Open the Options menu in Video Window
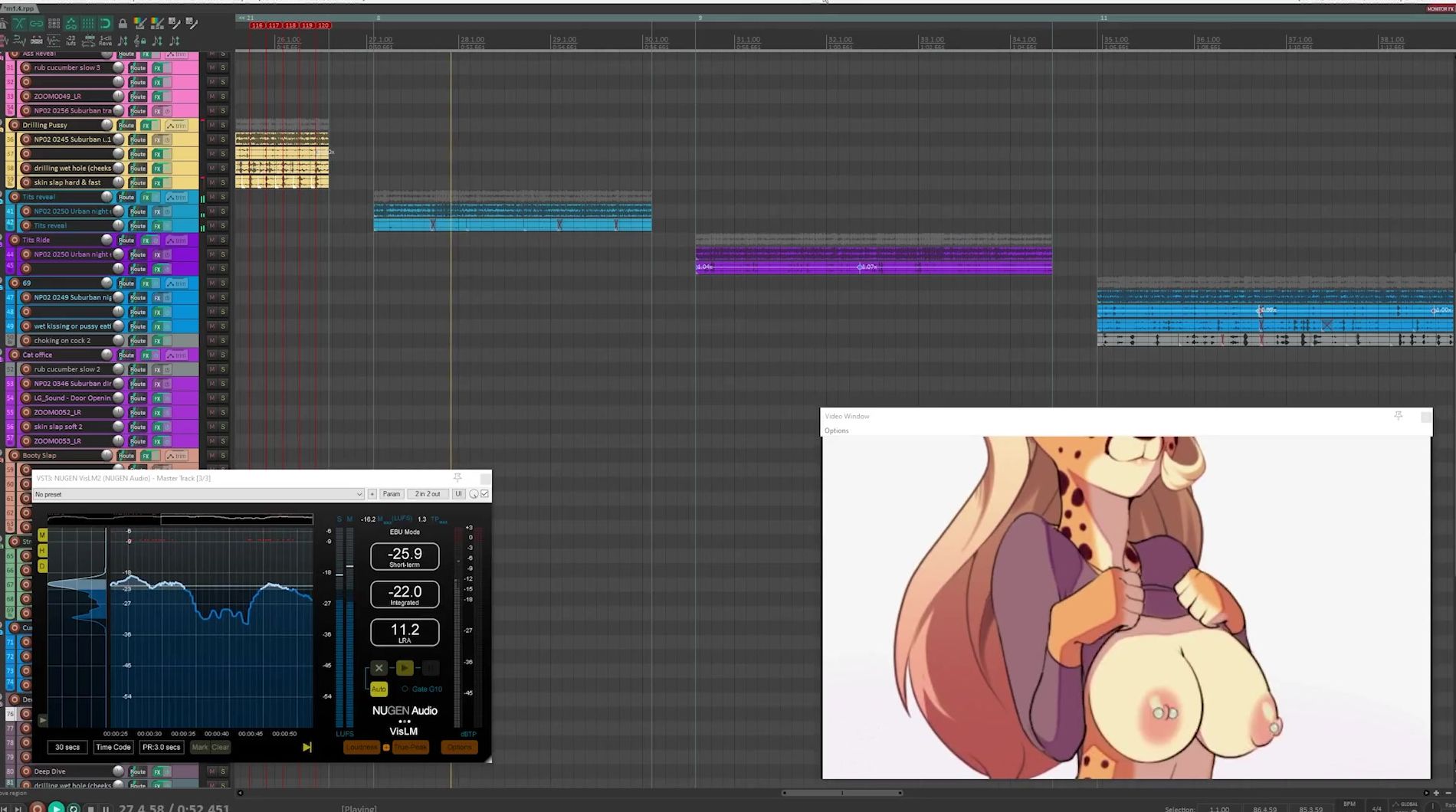This screenshot has height=812, width=1456. click(836, 431)
